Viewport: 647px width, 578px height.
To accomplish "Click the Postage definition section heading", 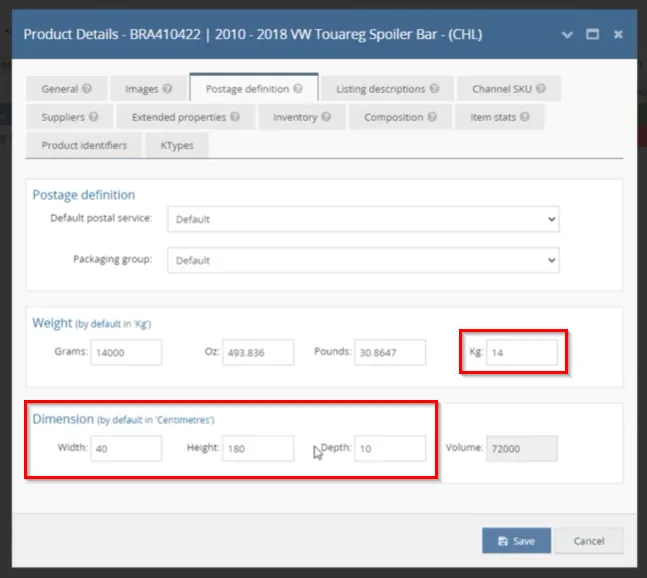I will [x=84, y=195].
